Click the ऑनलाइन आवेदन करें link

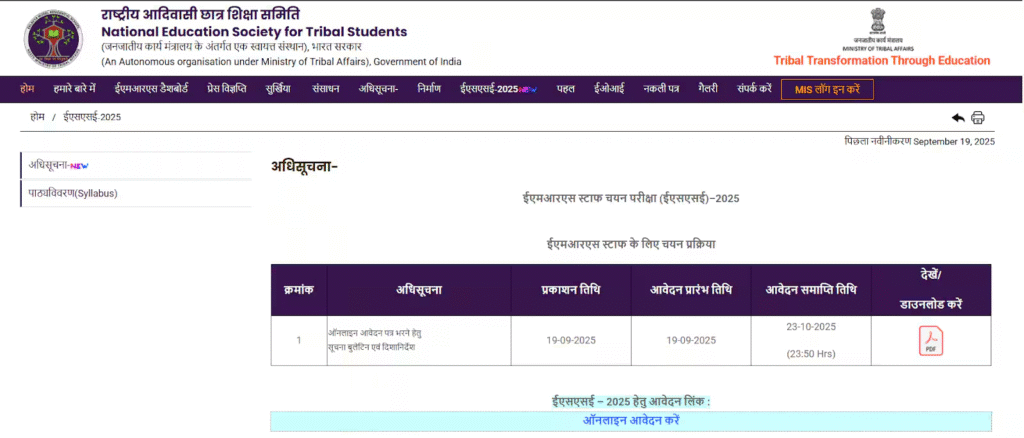click(631, 421)
